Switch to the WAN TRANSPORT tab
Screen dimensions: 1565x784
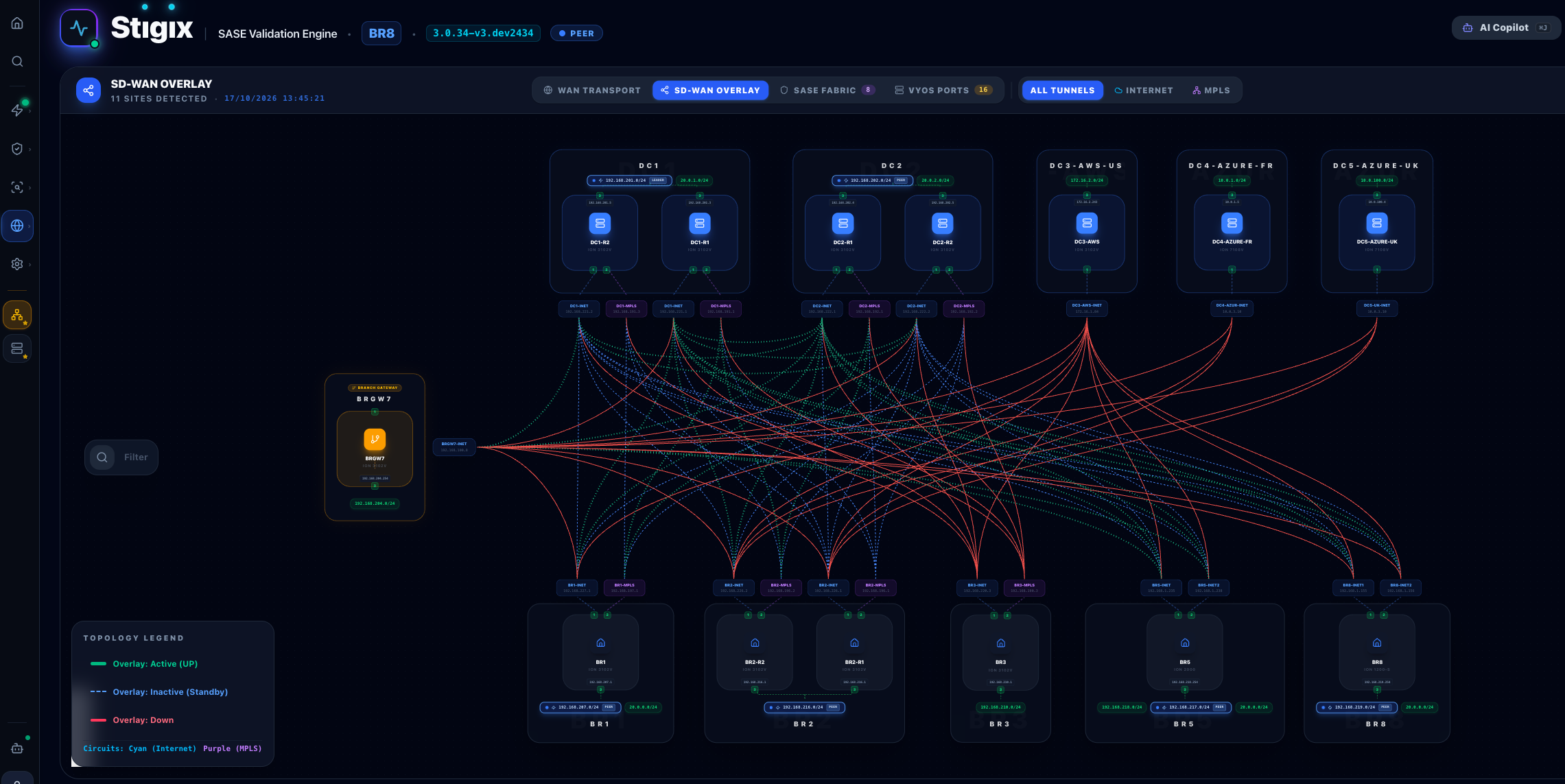pos(592,91)
